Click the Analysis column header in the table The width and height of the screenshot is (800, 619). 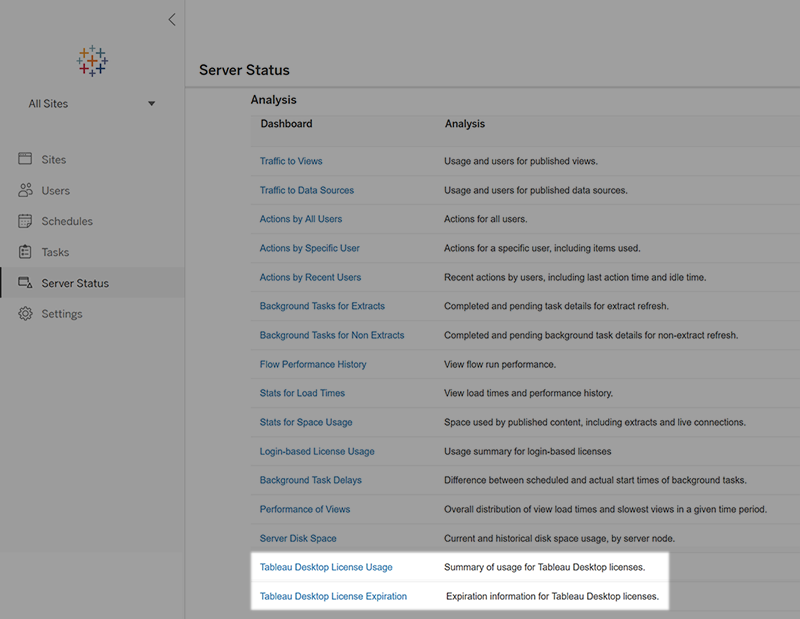pyautogui.click(x=465, y=123)
